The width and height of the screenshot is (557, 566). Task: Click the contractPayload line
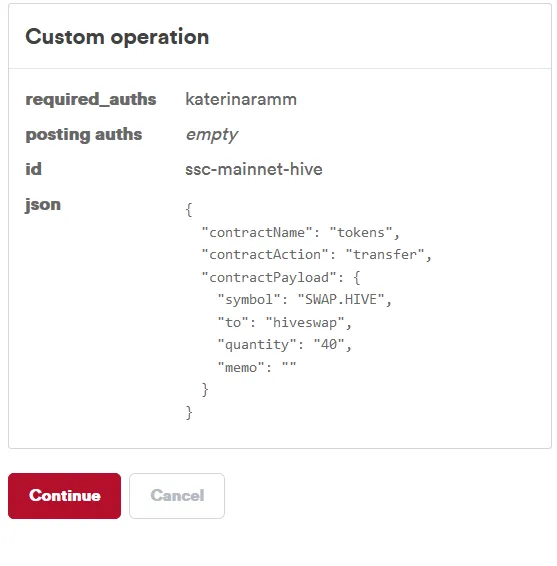(x=280, y=278)
